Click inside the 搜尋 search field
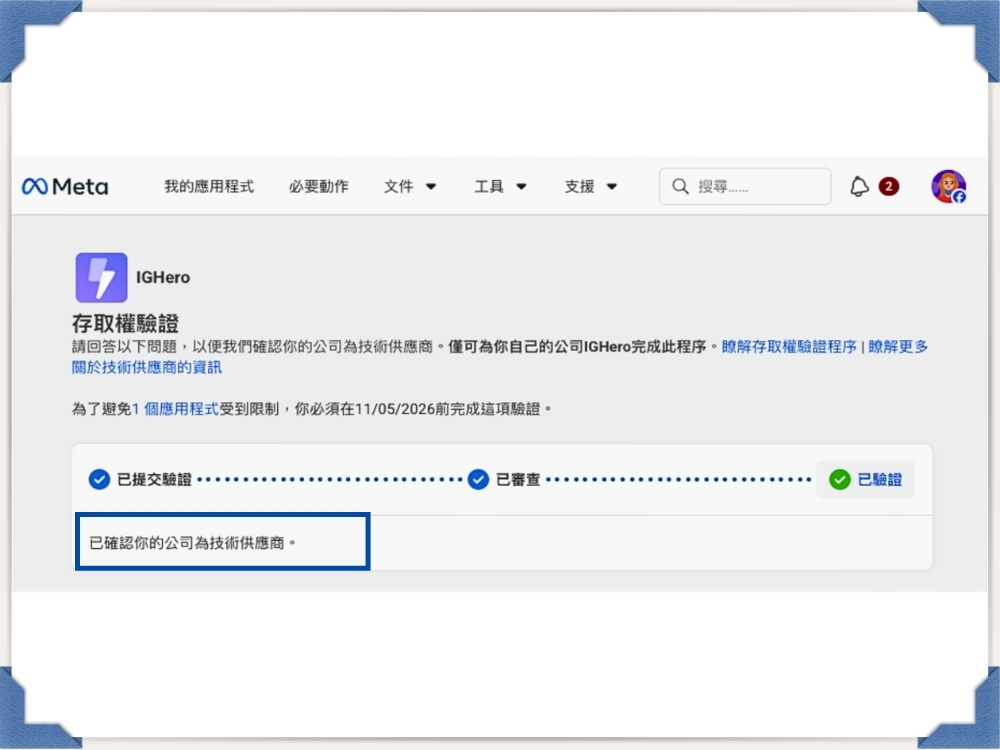The image size is (1000, 750). pyautogui.click(x=745, y=186)
